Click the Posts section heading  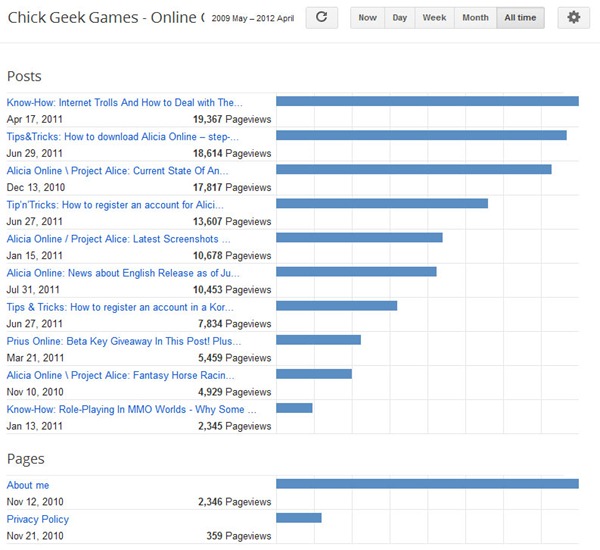(x=24, y=76)
